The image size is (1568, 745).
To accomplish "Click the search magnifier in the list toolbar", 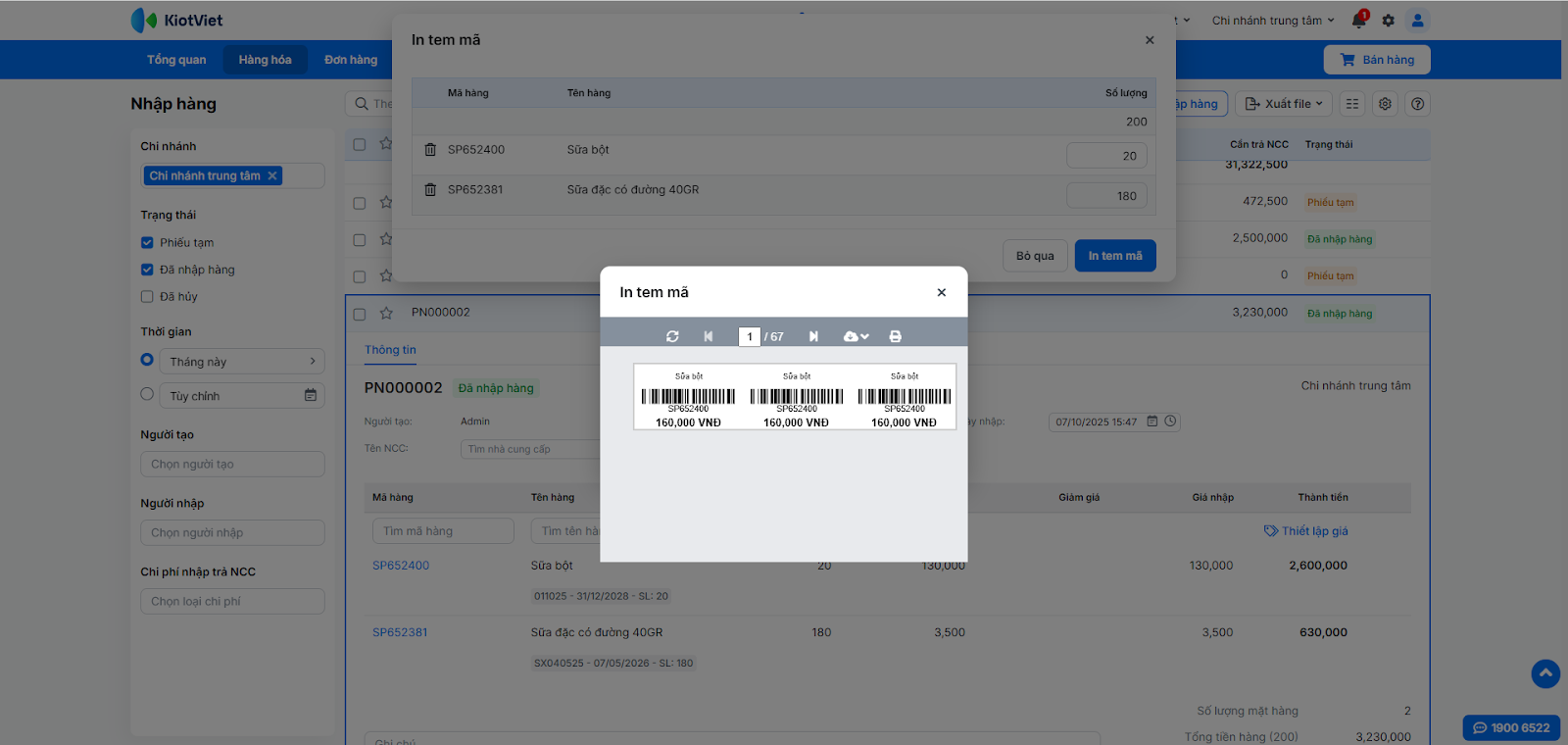I will pyautogui.click(x=363, y=104).
